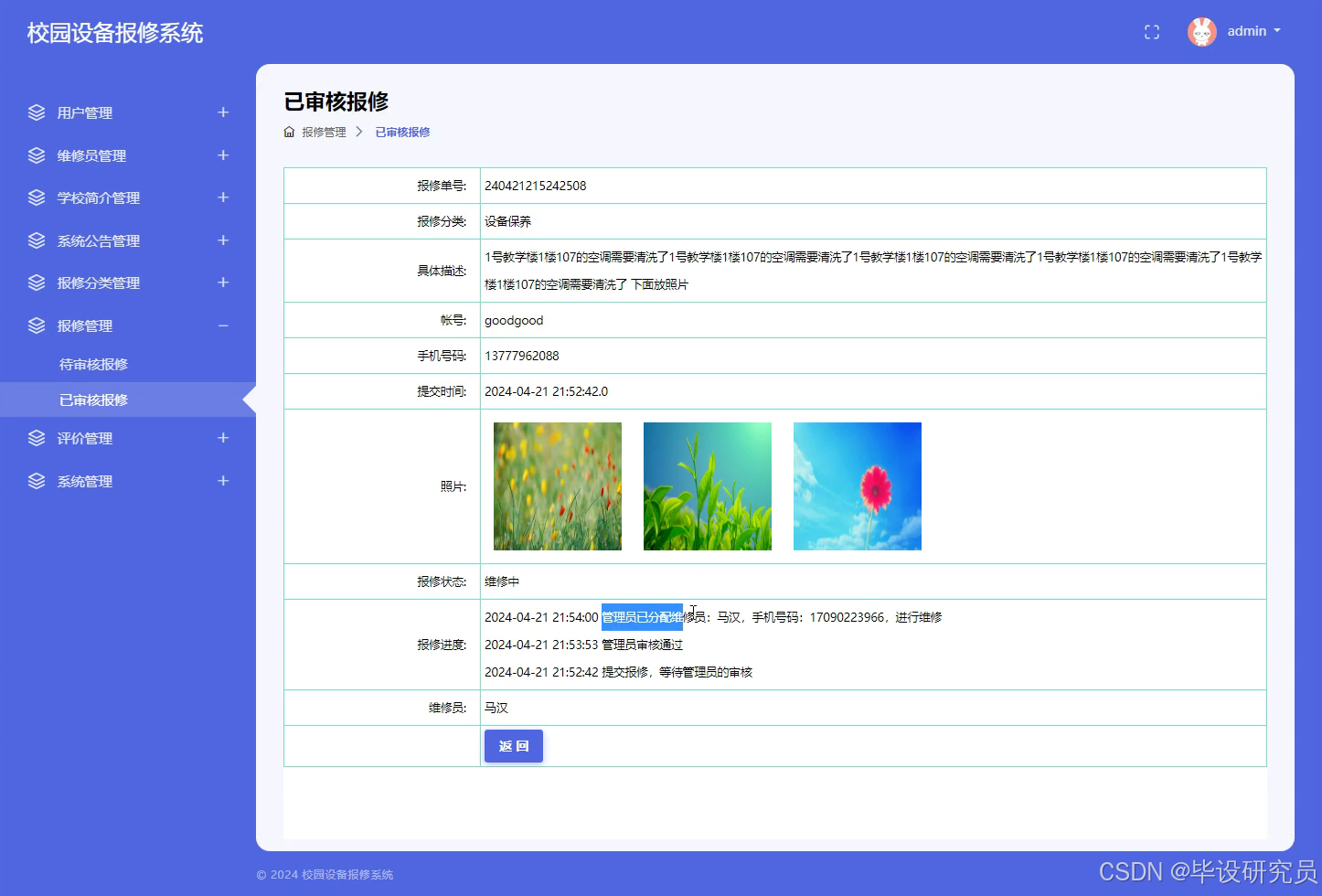Image resolution: width=1322 pixels, height=896 pixels.
Task: Click the repairman name 马汉 in 维修员 row
Action: click(496, 708)
